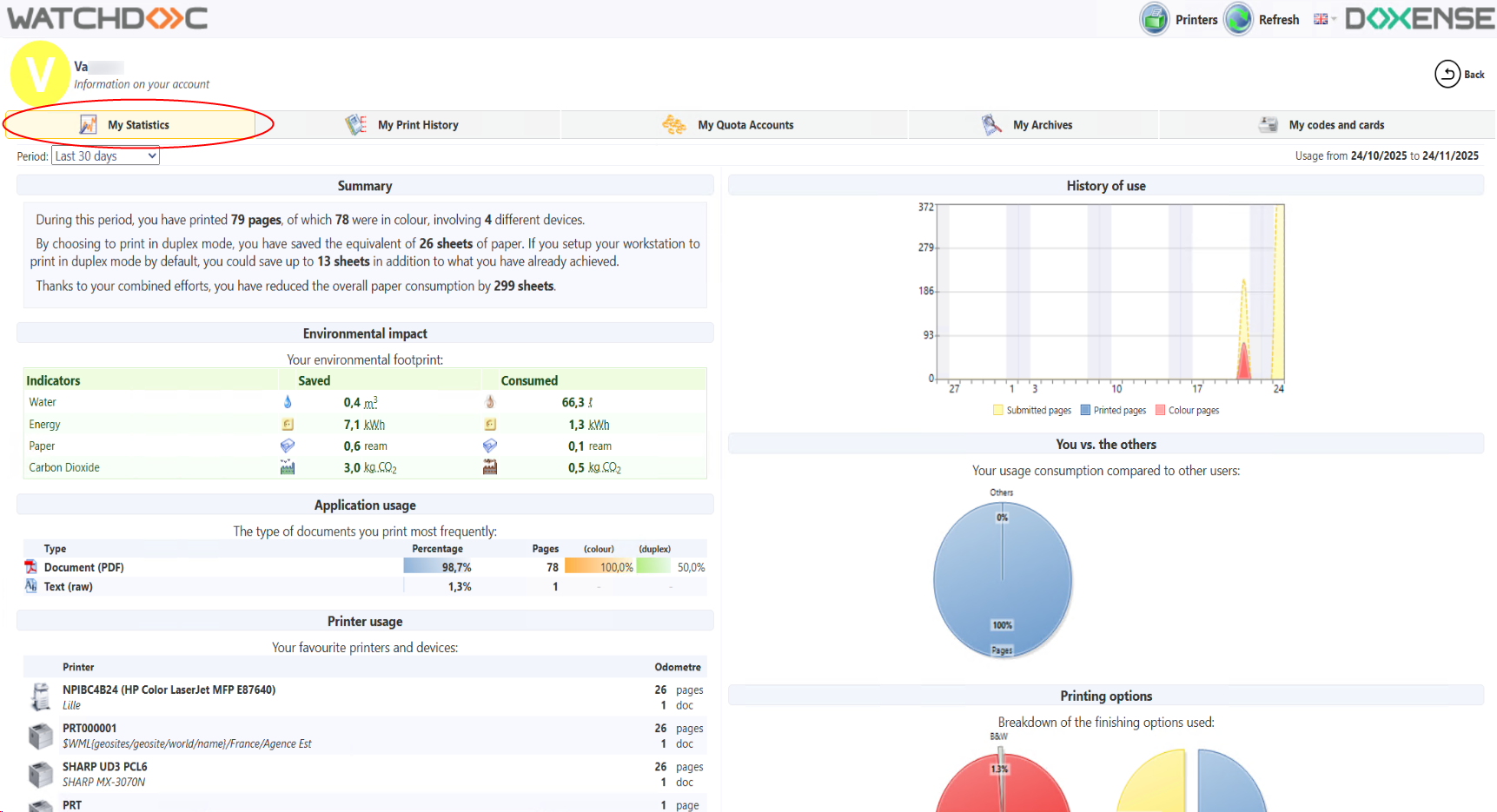Click the You vs. the others pie chart
Screen dimensions: 1497x812
[x=1002, y=579]
